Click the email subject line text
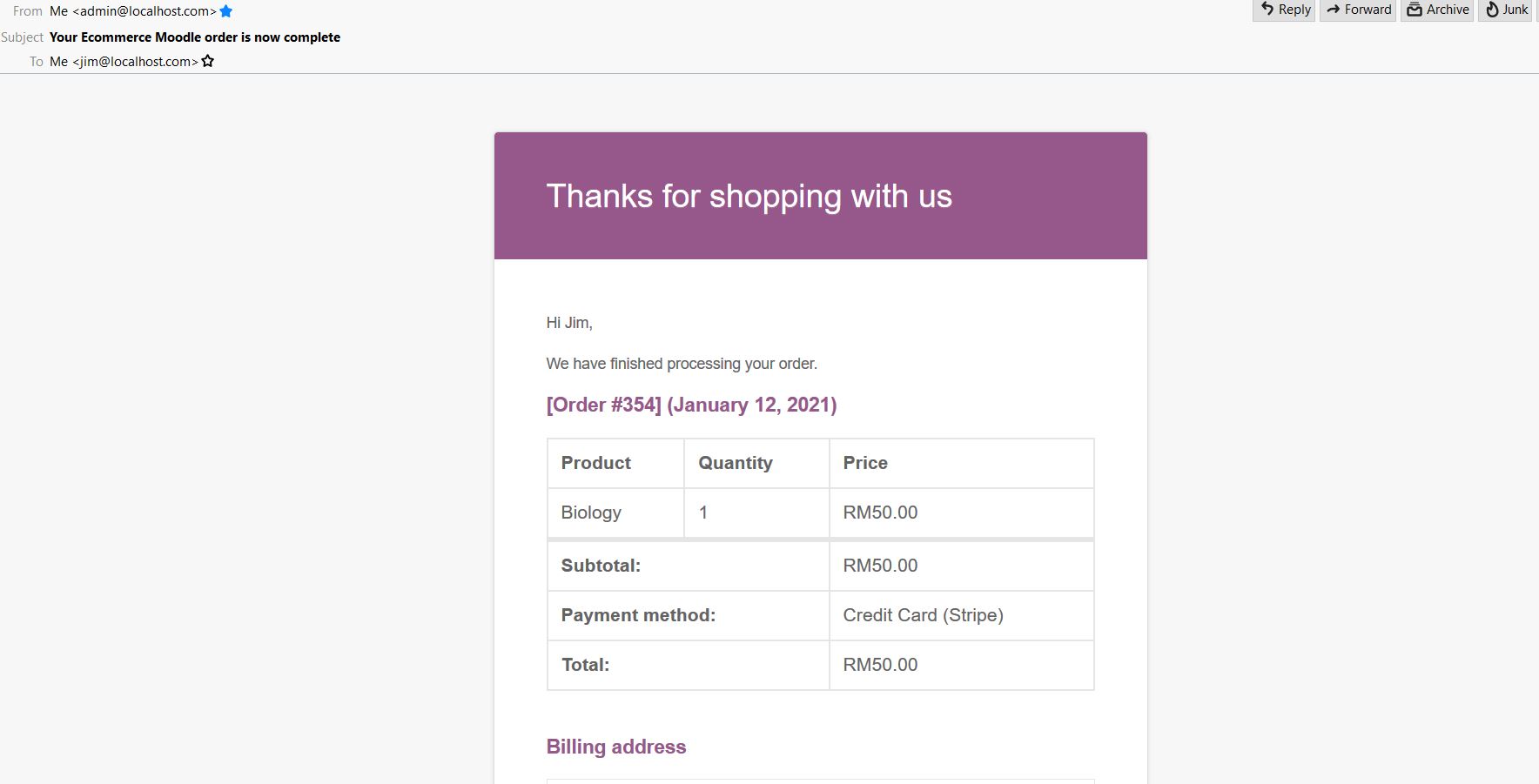Viewport: 1539px width, 784px height. click(195, 37)
